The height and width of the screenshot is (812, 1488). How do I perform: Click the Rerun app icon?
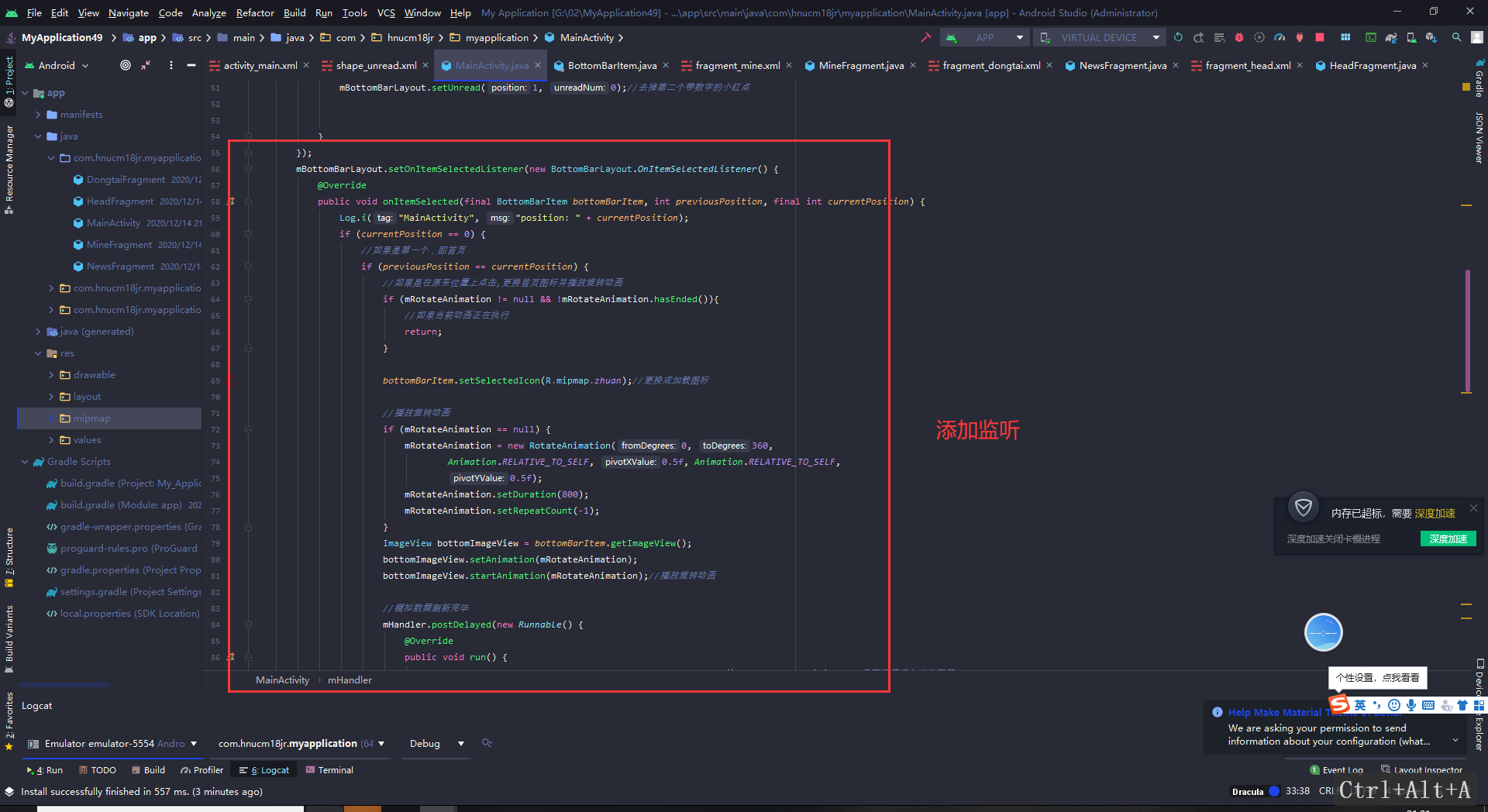pyautogui.click(x=1178, y=37)
